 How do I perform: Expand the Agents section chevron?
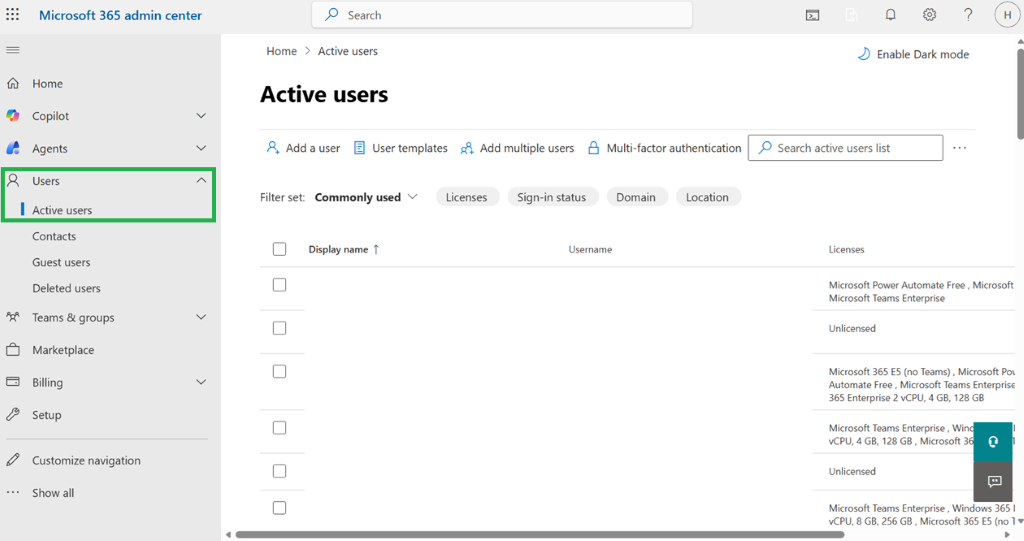pos(201,148)
